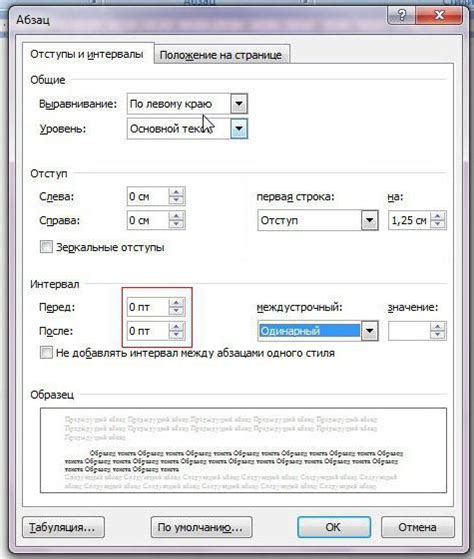
Task: Open the первая строка Отступ dropdown
Action: coord(370,220)
